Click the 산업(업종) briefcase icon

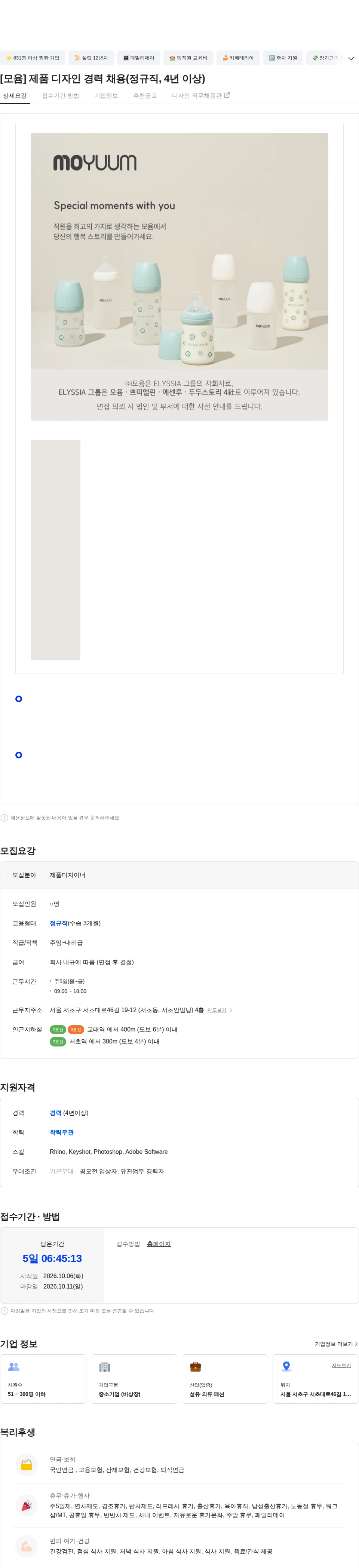[x=195, y=1366]
